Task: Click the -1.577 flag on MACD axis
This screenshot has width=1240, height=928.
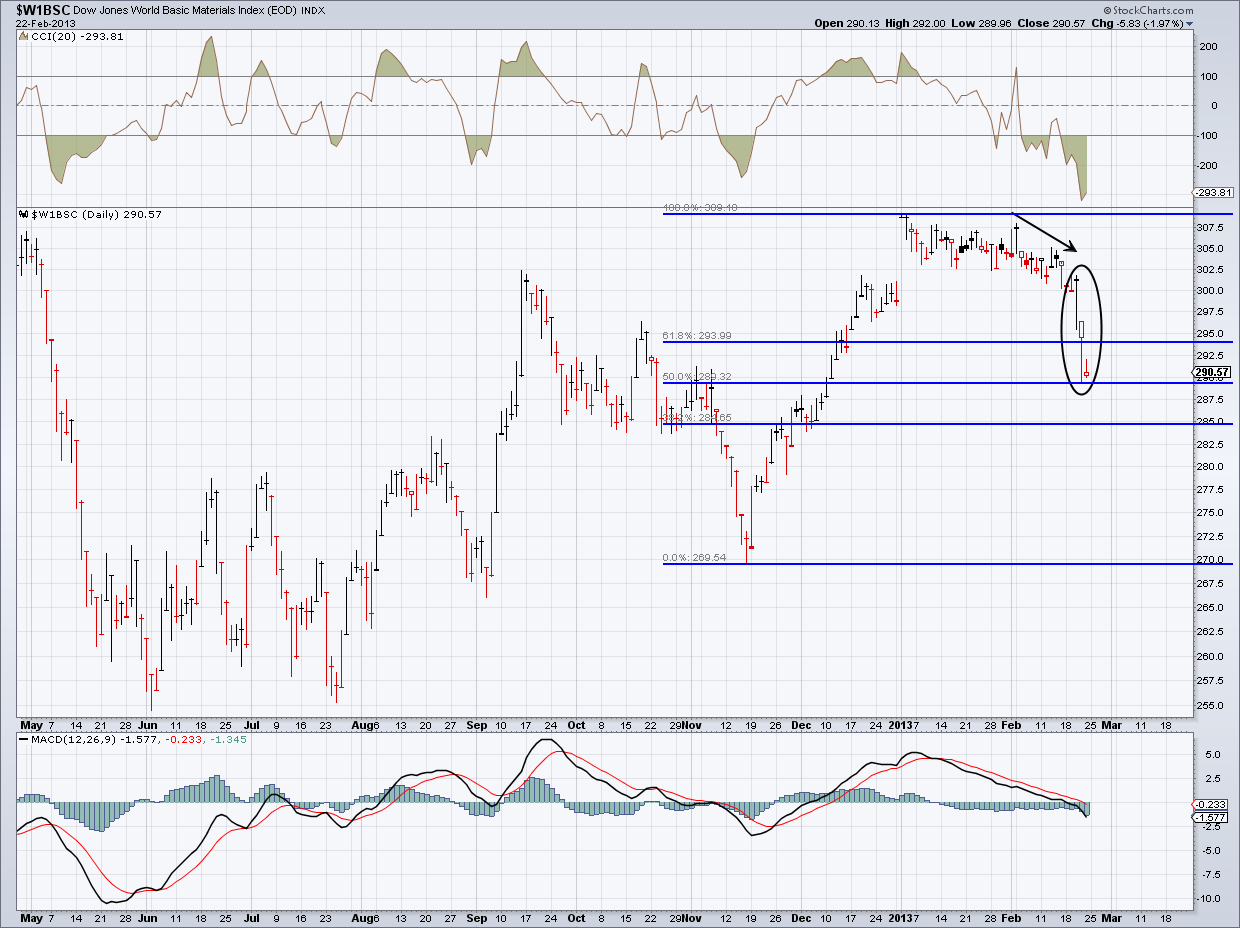Action: (1210, 817)
